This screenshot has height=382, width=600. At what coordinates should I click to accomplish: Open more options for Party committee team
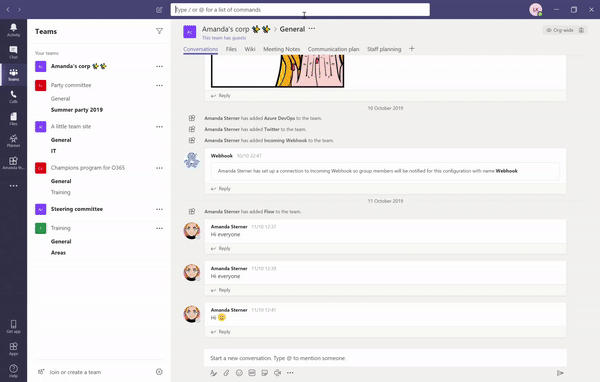click(159, 85)
